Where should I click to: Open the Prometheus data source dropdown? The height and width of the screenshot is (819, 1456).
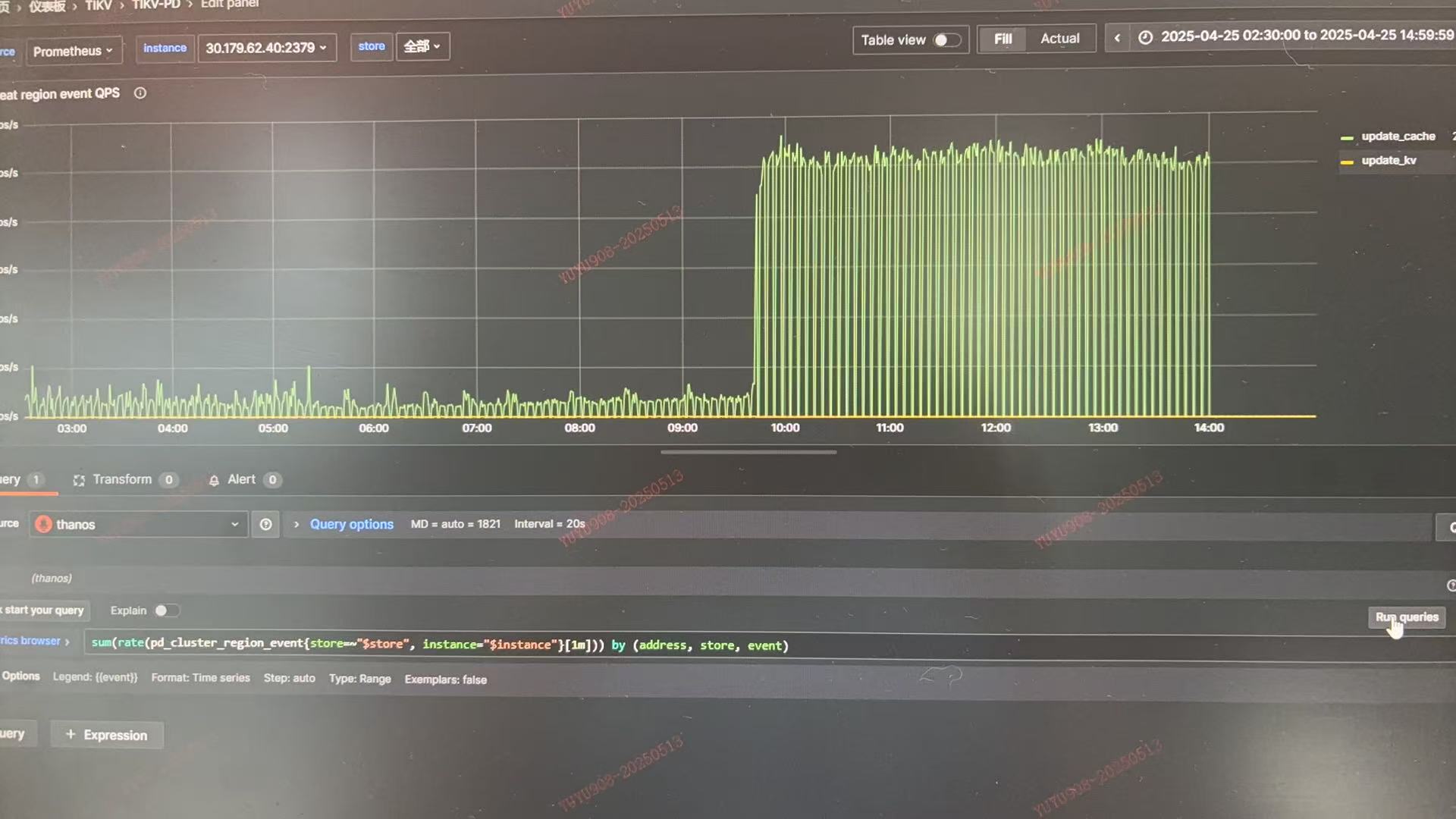click(x=73, y=52)
